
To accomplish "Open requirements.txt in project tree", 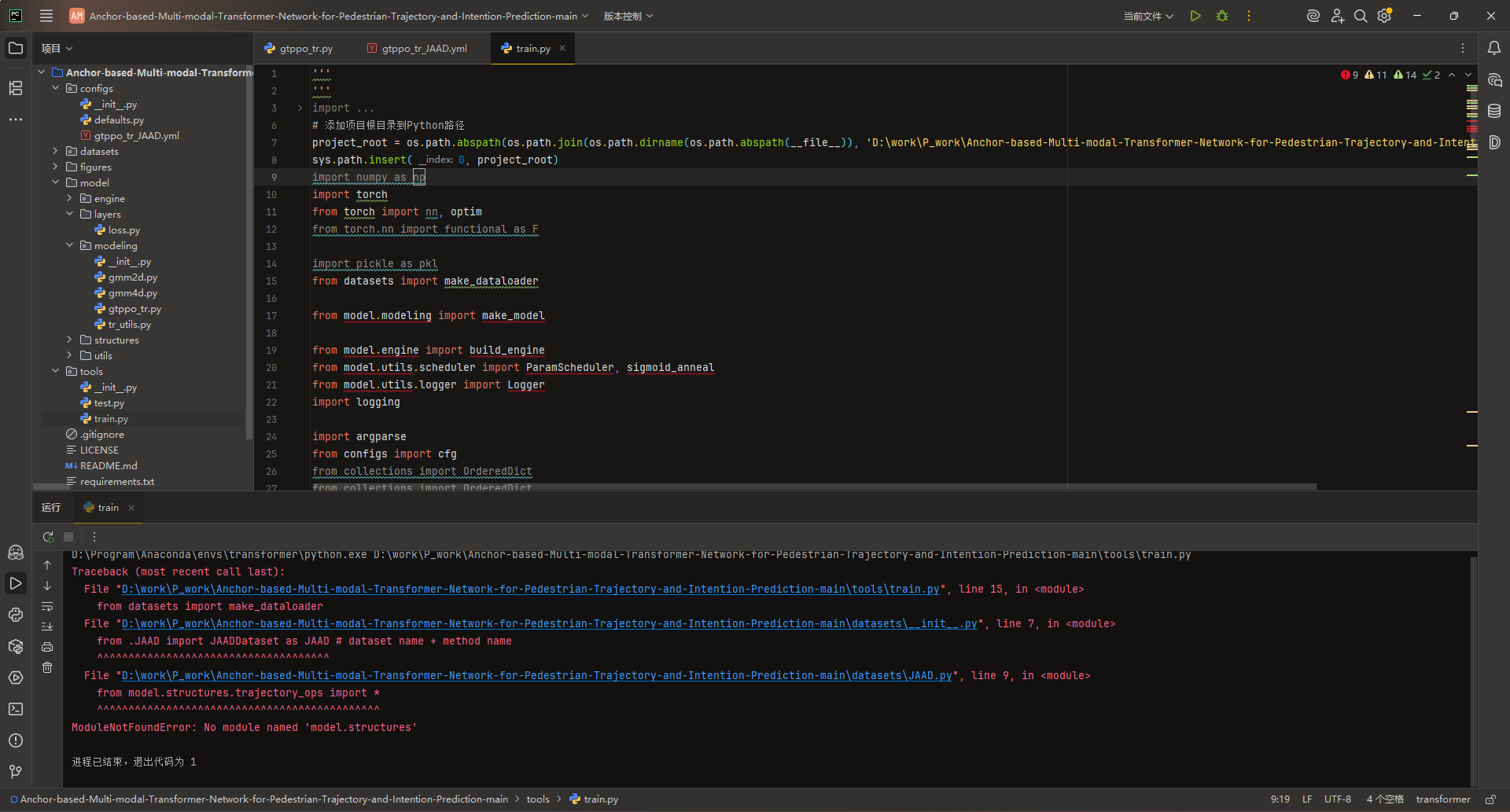I will pyautogui.click(x=116, y=481).
